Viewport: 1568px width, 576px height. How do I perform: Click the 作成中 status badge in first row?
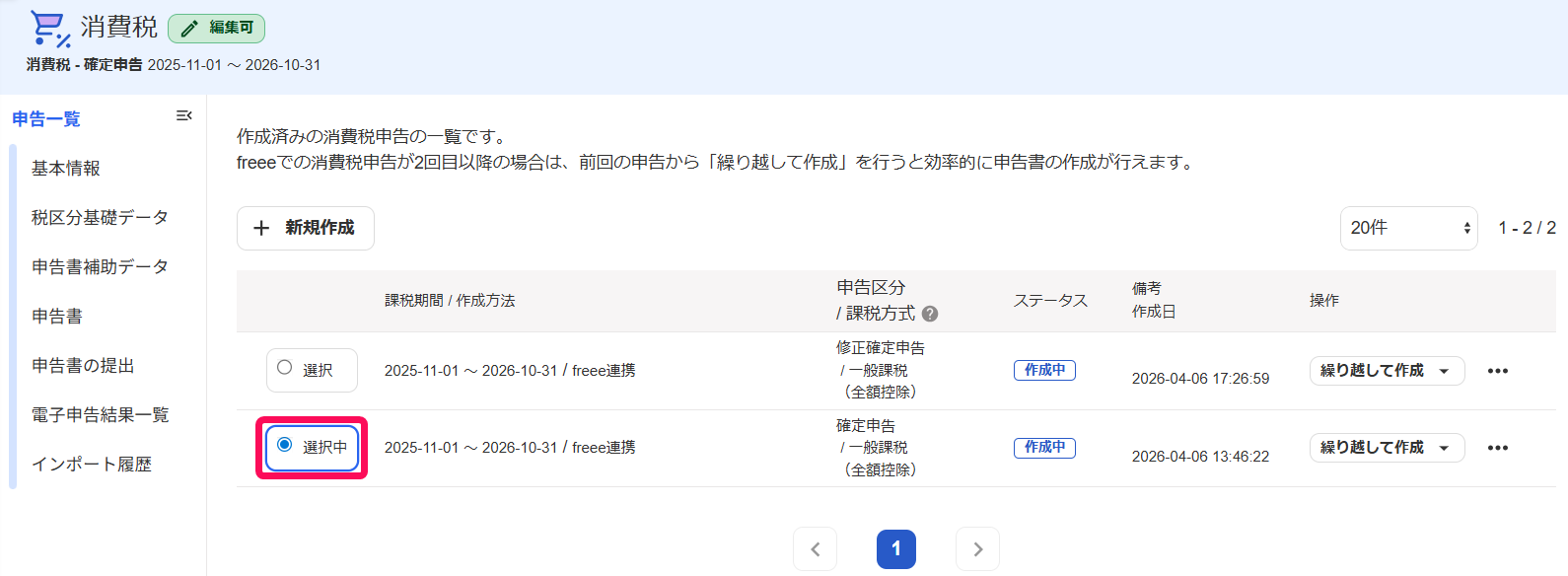click(1044, 371)
